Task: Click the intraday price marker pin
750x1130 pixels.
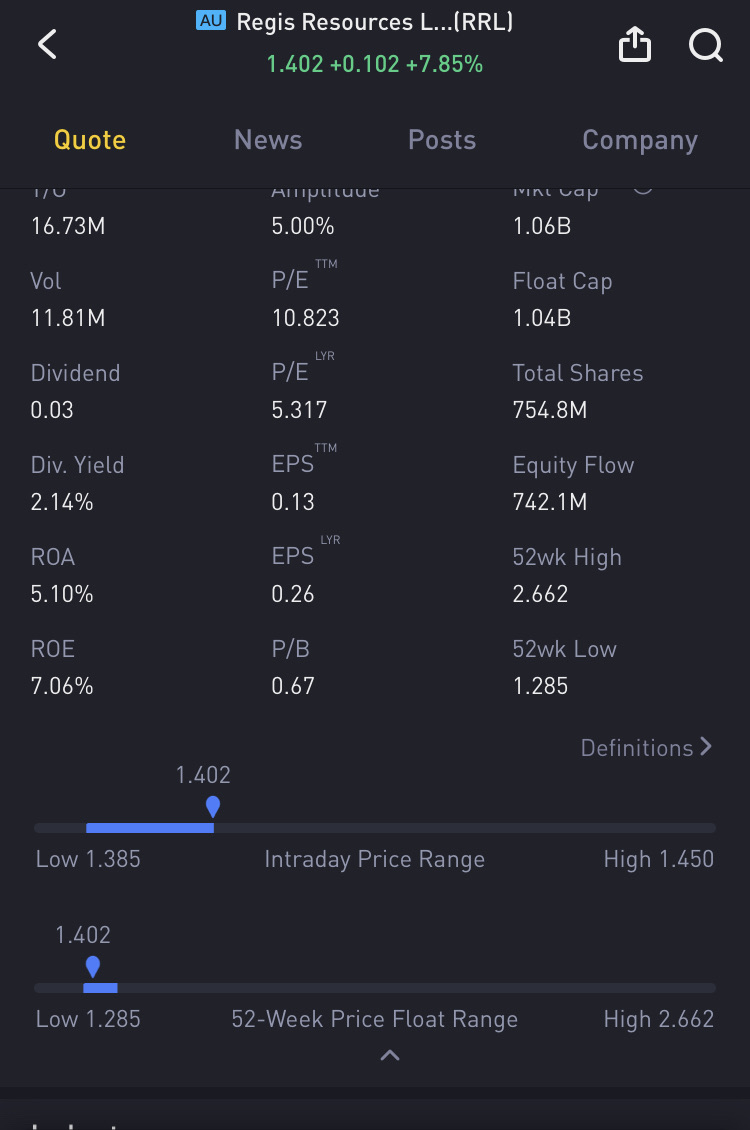Action: pyautogui.click(x=212, y=806)
